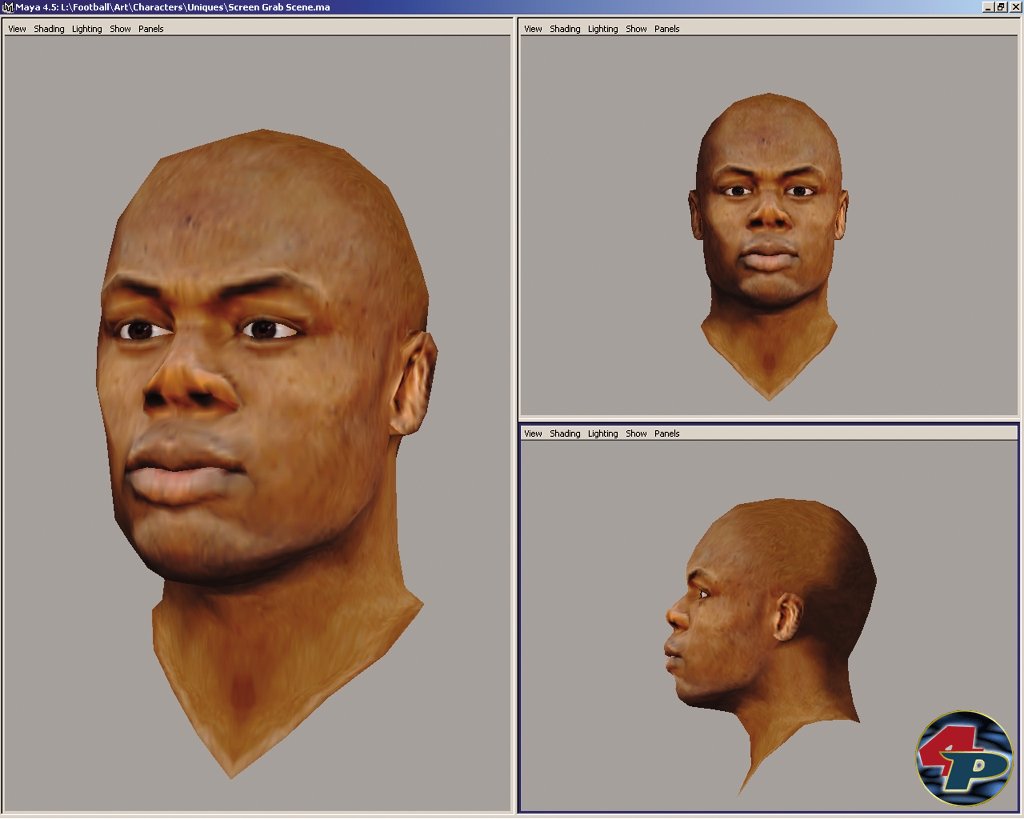1024x819 pixels.
Task: Click the 4P logo badge
Action: 964,758
